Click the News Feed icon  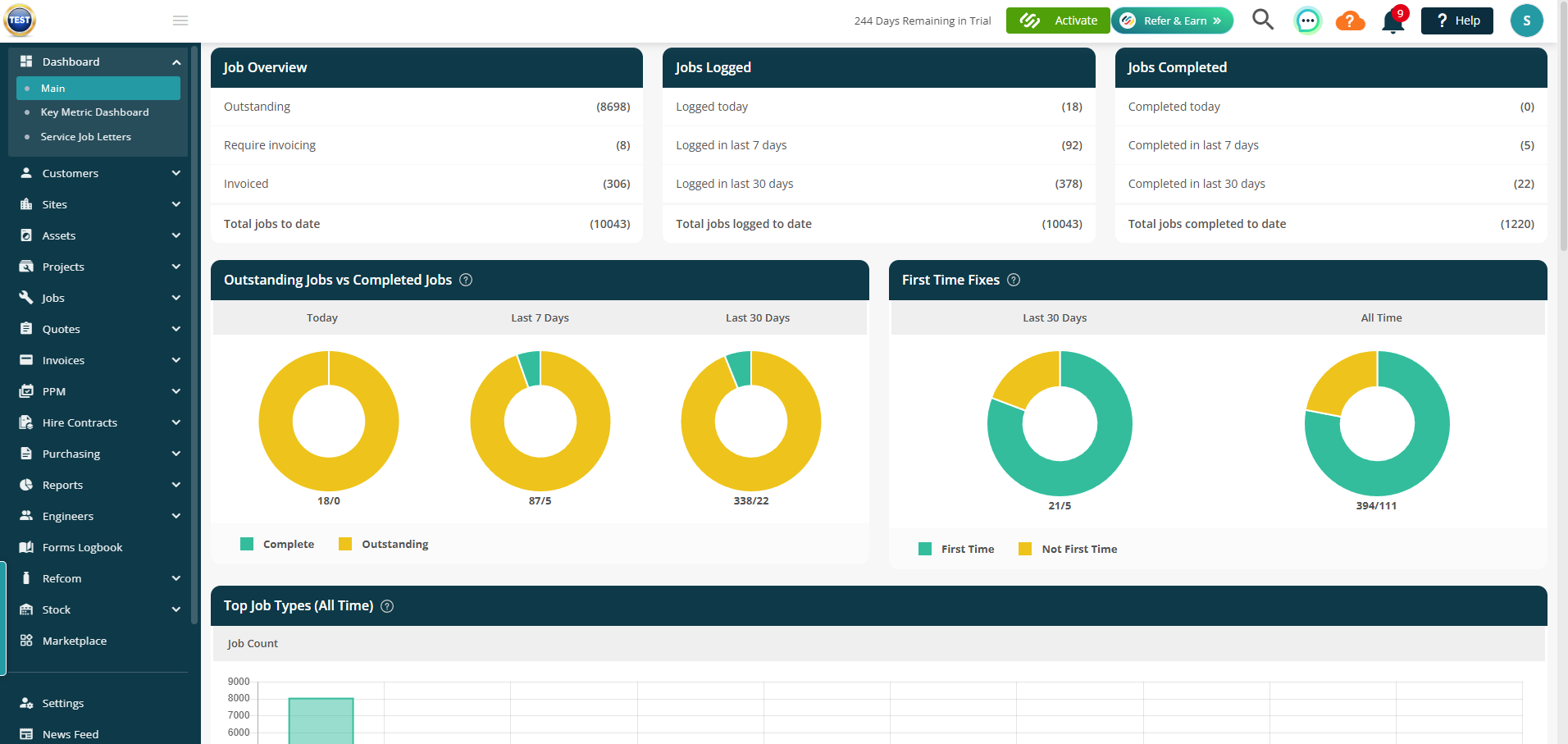click(26, 734)
